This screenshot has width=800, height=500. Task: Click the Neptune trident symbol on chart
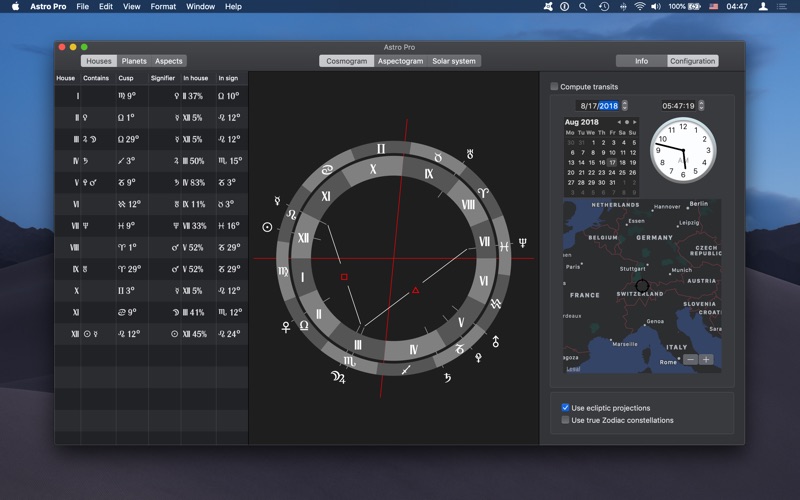[x=522, y=243]
